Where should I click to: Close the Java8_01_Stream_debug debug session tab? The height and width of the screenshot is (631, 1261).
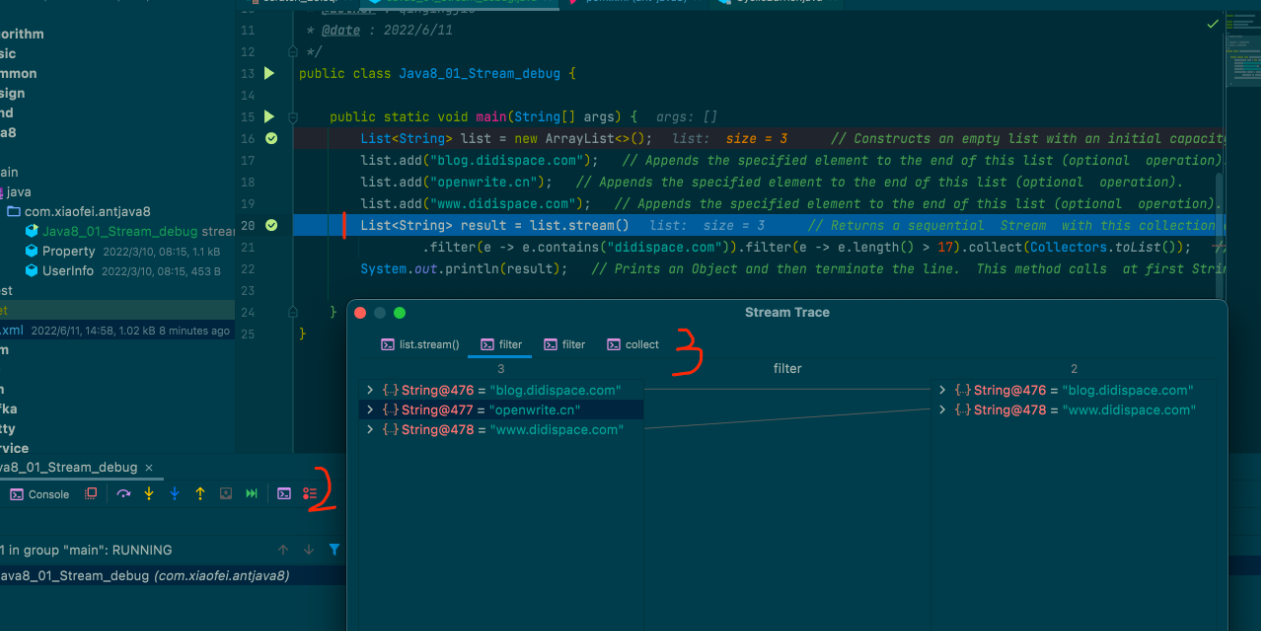(x=149, y=467)
